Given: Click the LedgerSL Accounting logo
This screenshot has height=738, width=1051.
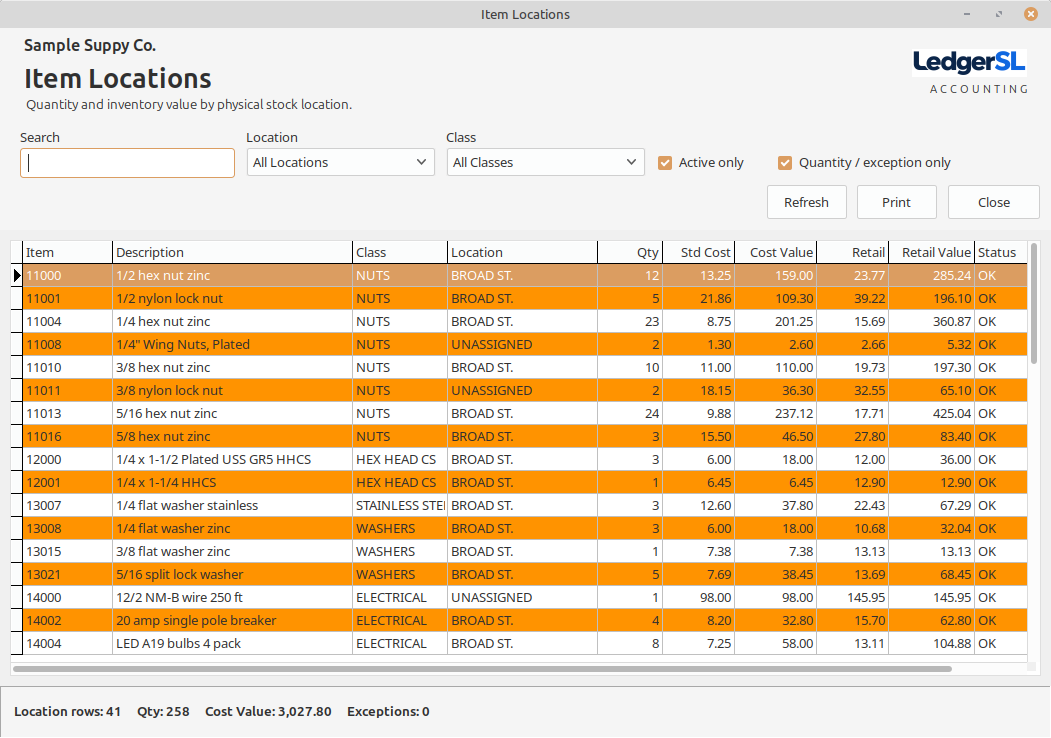Looking at the screenshot, I should tap(970, 71).
